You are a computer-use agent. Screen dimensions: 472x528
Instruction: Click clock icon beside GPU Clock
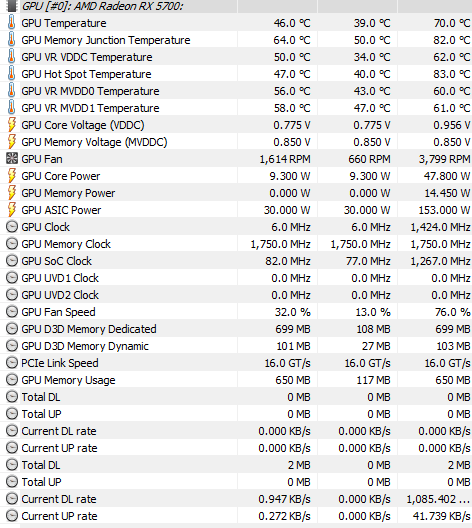click(12, 227)
